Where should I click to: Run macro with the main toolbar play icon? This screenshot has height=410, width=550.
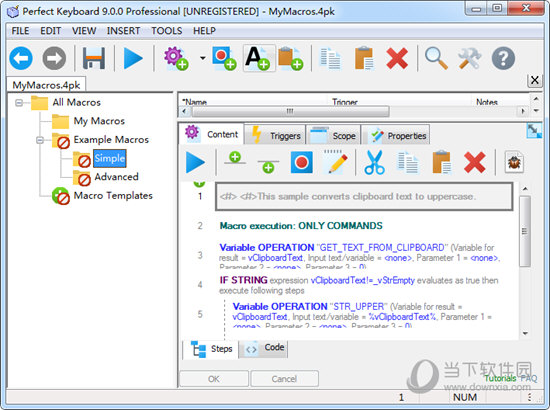coord(133,58)
